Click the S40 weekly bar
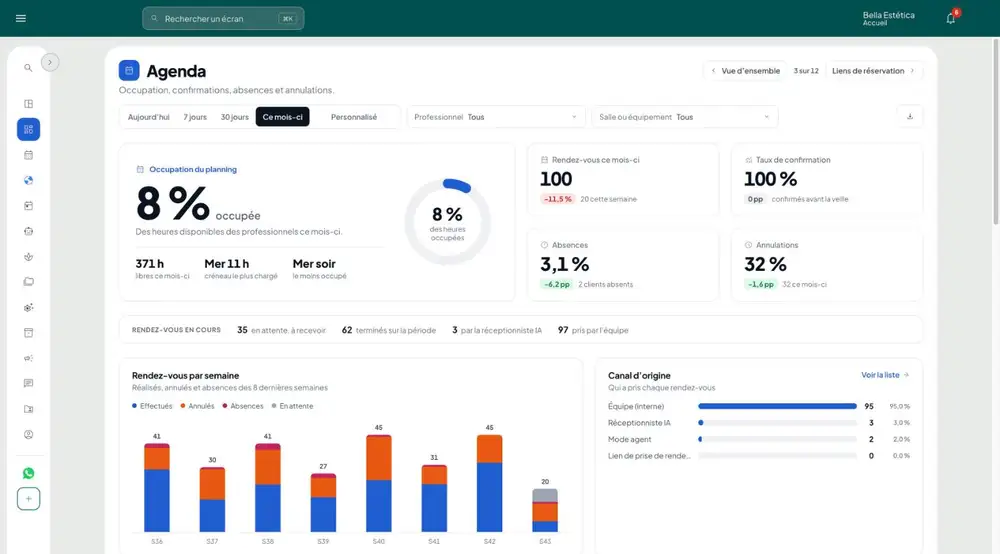This screenshot has height=554, width=1000. (379, 483)
